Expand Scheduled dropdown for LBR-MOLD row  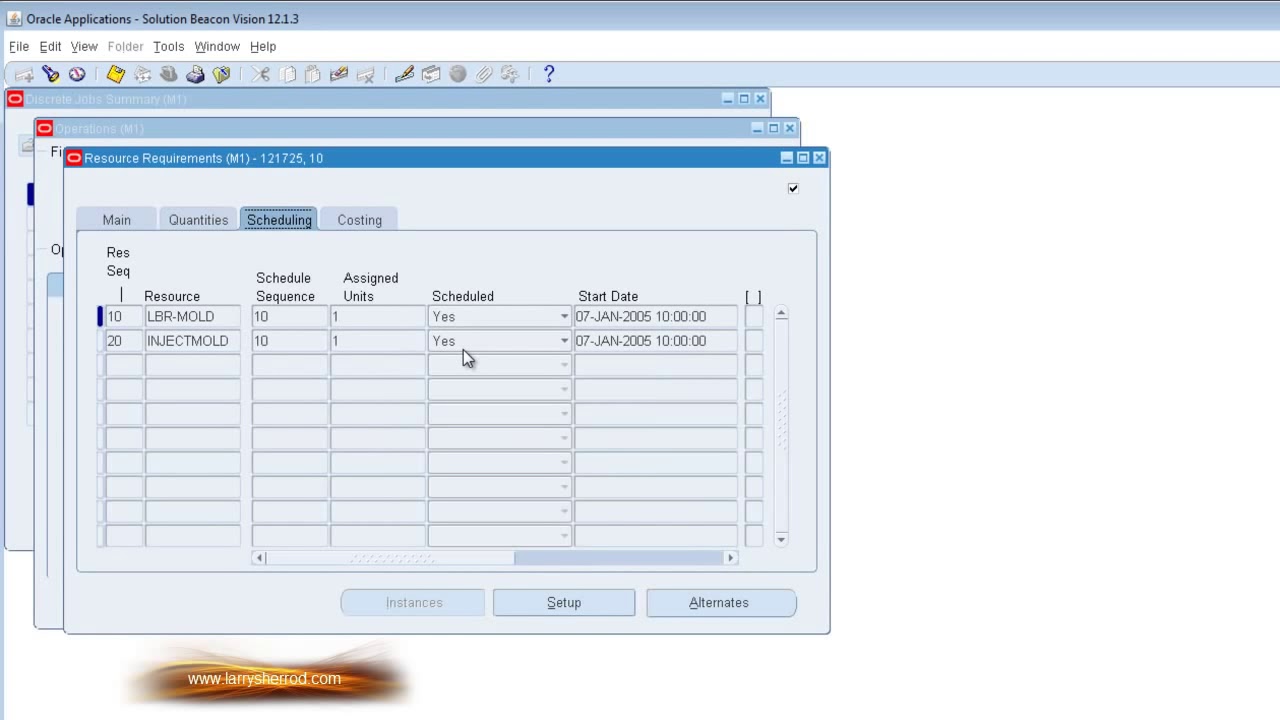point(564,317)
